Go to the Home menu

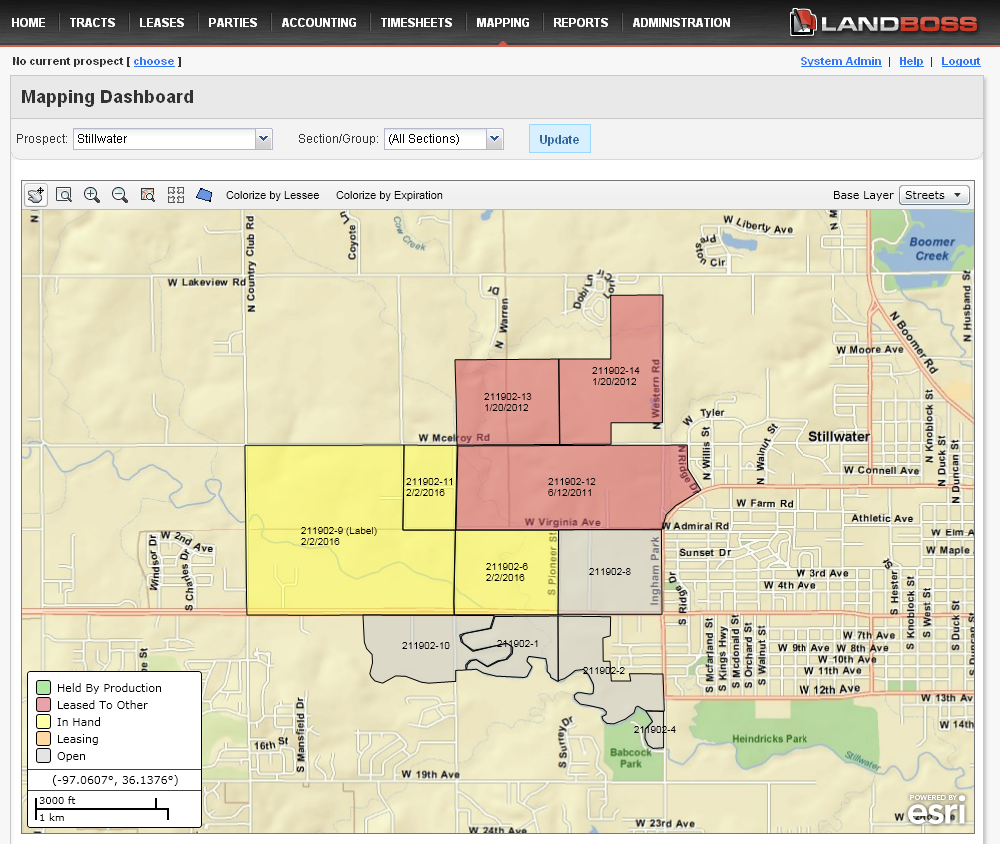click(28, 23)
